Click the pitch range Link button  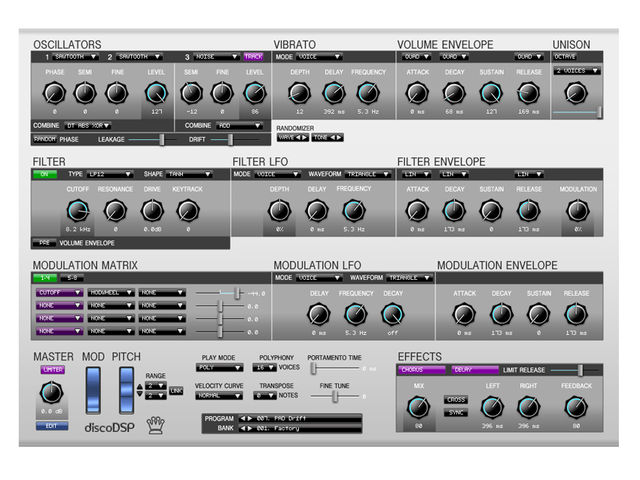point(176,391)
